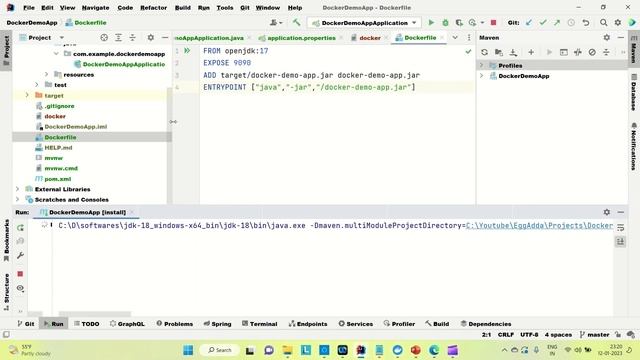
Task: Collapse com.example.dockerdemoapp package
Action: coord(56,53)
